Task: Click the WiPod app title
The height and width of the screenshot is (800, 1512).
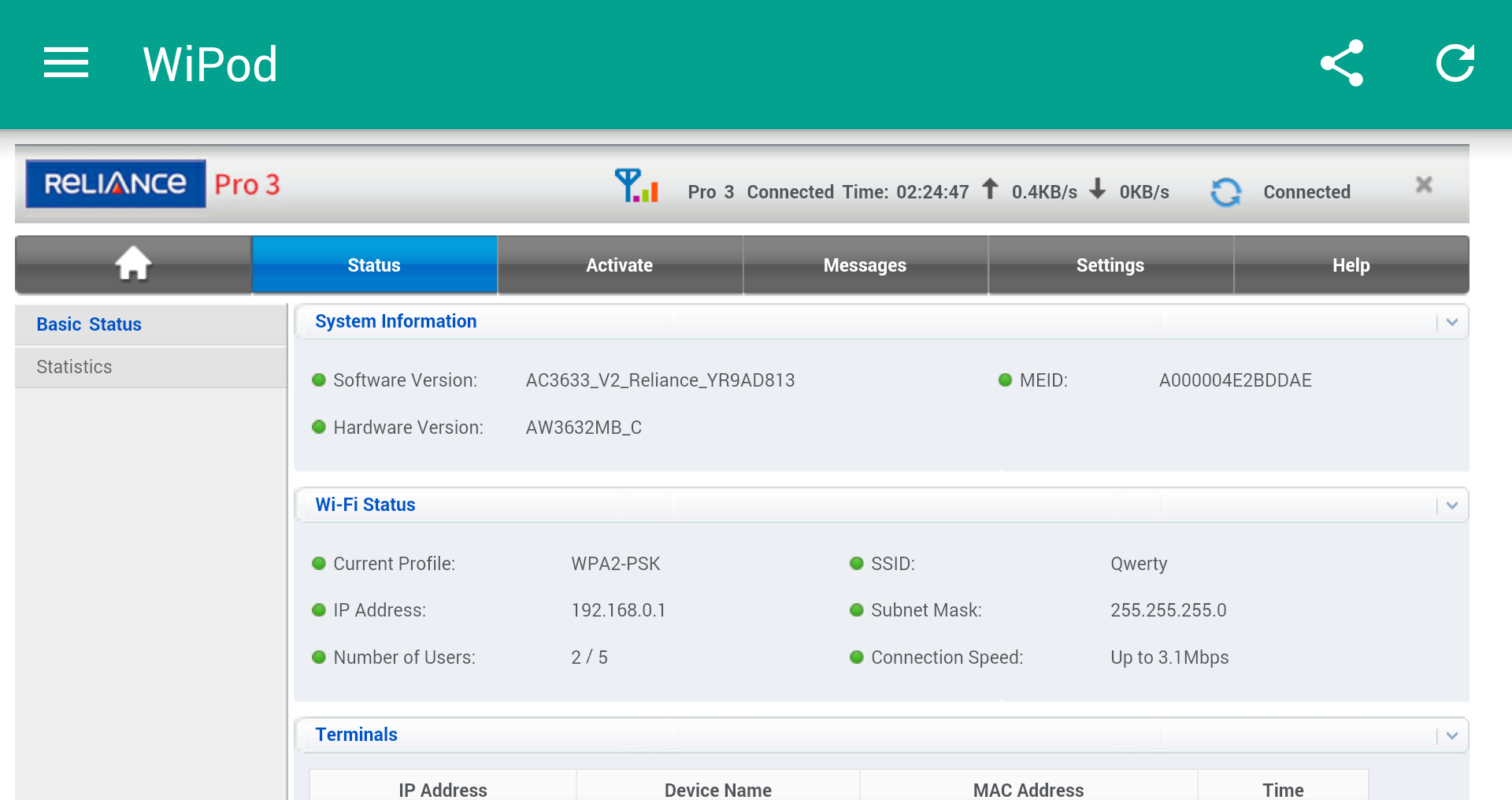Action: (209, 64)
